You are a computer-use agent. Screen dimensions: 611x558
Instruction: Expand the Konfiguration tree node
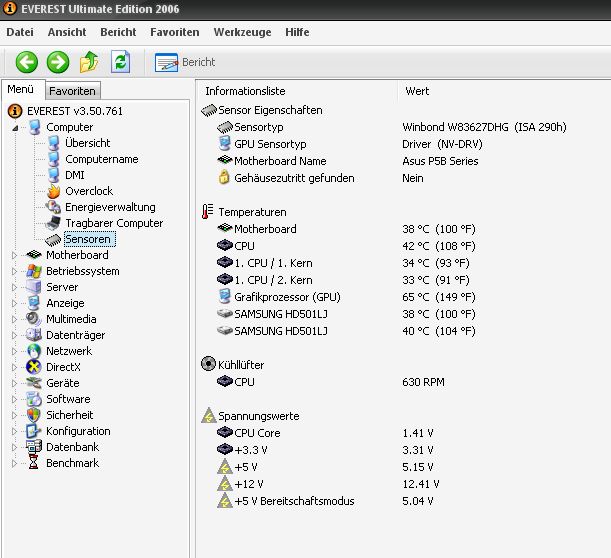(x=14, y=431)
